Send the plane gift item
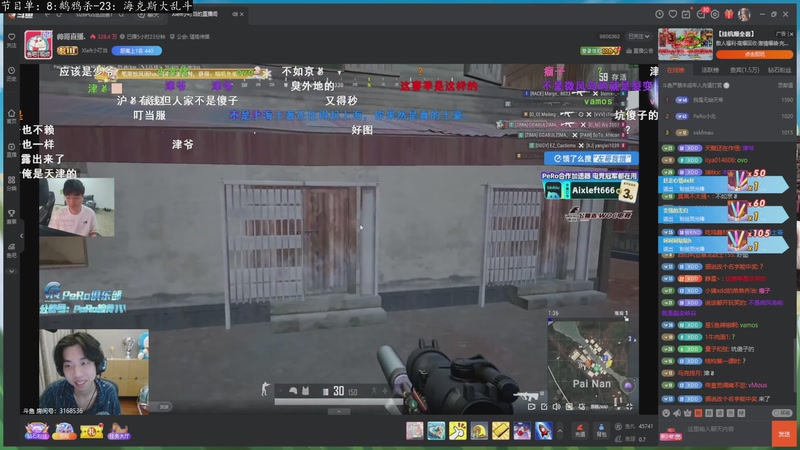This screenshot has width=800, height=450. coord(521,431)
